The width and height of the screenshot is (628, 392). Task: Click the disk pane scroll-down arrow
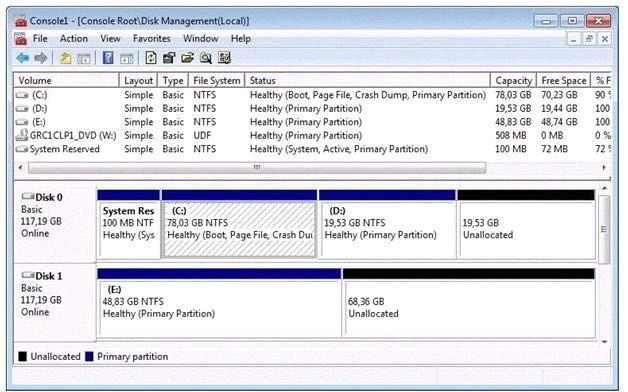[x=604, y=342]
